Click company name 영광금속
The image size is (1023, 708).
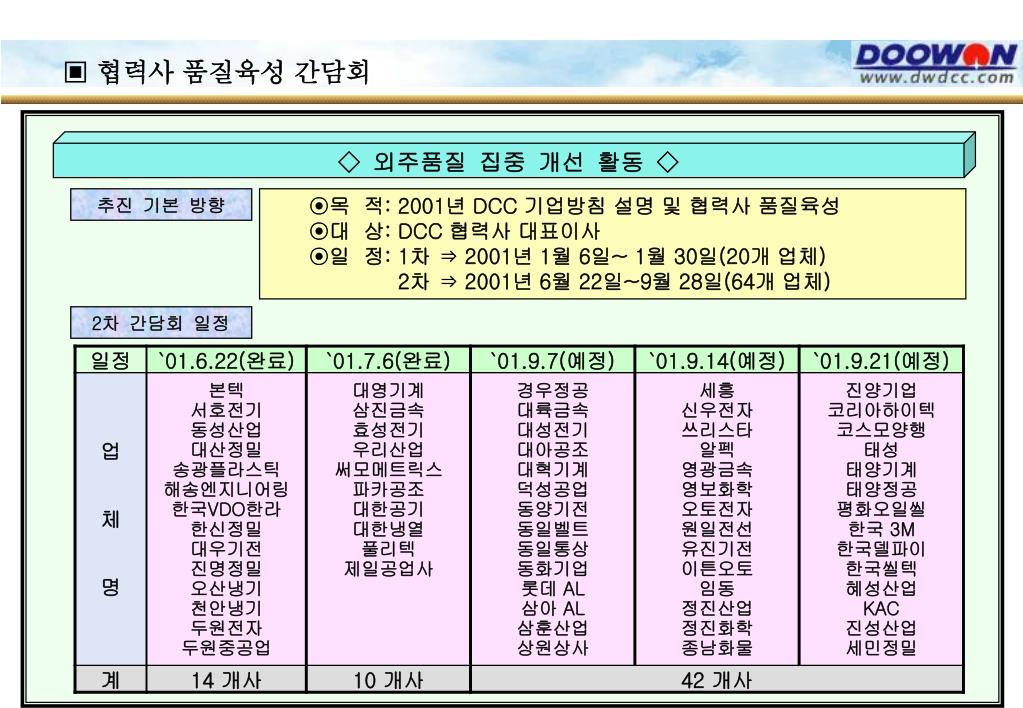[717, 469]
